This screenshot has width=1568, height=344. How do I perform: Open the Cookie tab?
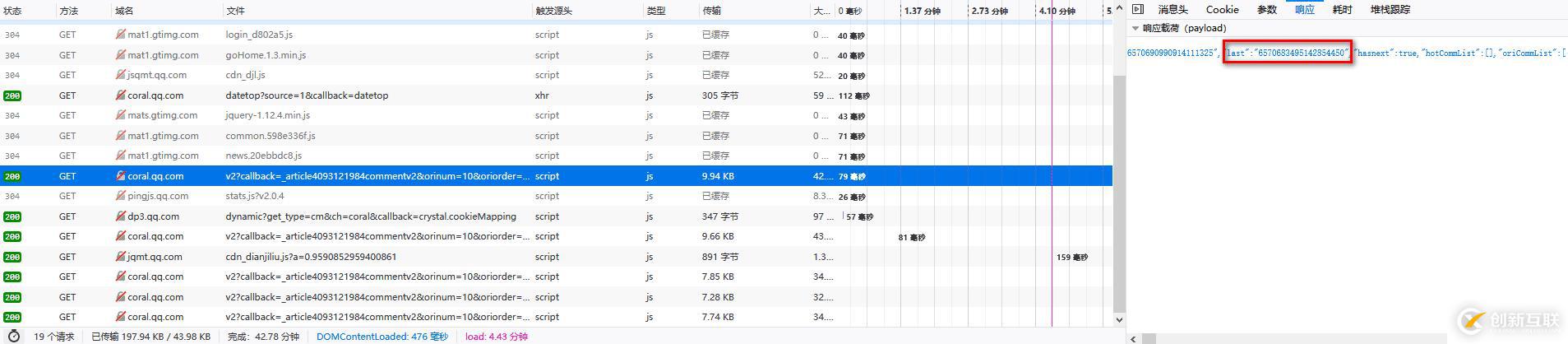tap(1222, 10)
